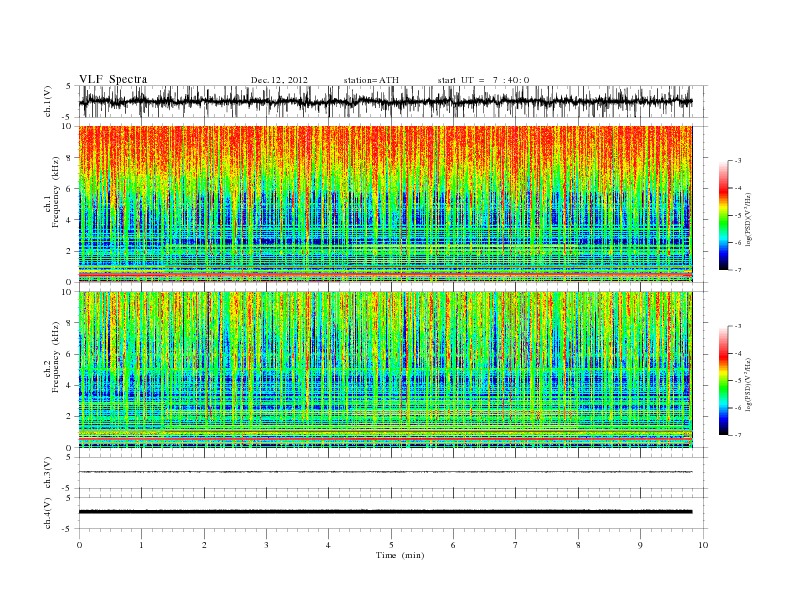Click the '-7' value on ch.2 colorbar
Image resolution: width=792 pixels, height=612 pixels.
click(737, 435)
